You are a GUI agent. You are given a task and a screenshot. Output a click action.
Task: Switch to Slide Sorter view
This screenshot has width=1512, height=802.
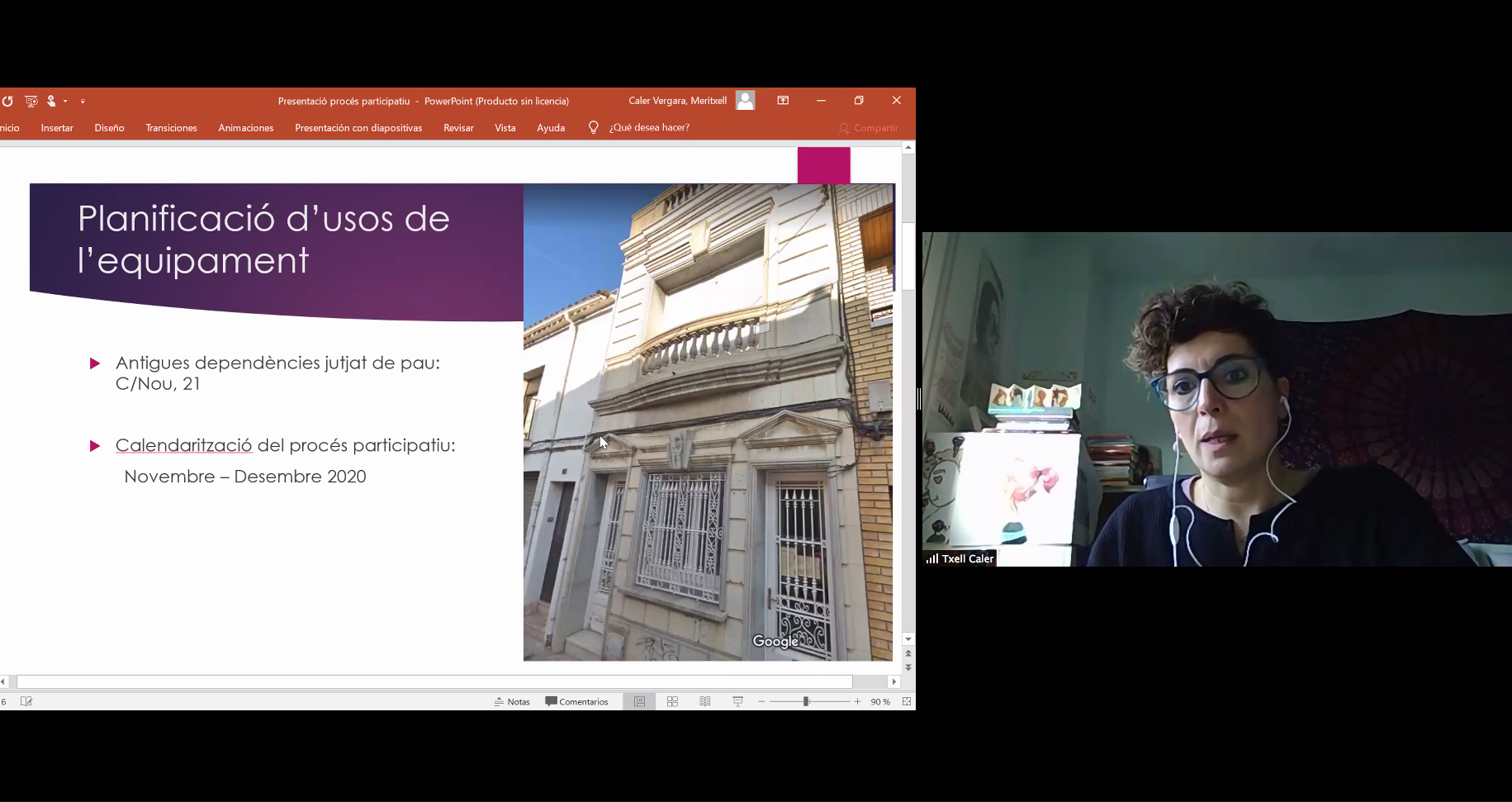coord(672,701)
